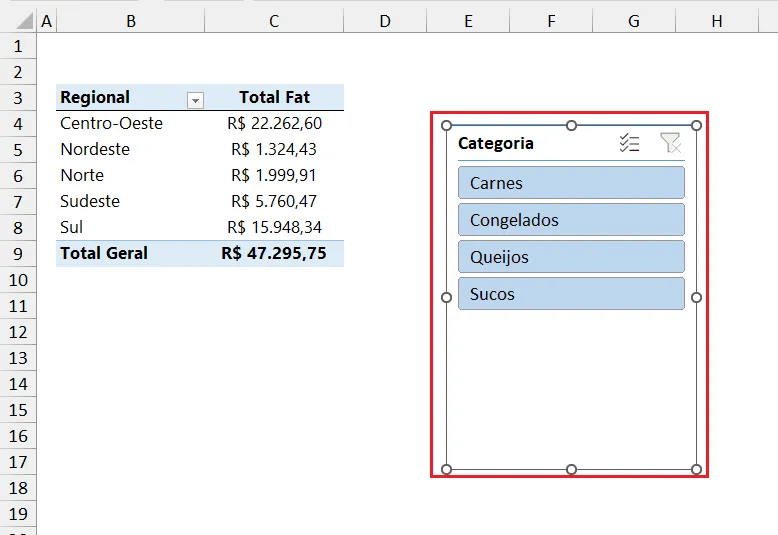Select column H header
The width and height of the screenshot is (778, 535).
click(x=716, y=21)
